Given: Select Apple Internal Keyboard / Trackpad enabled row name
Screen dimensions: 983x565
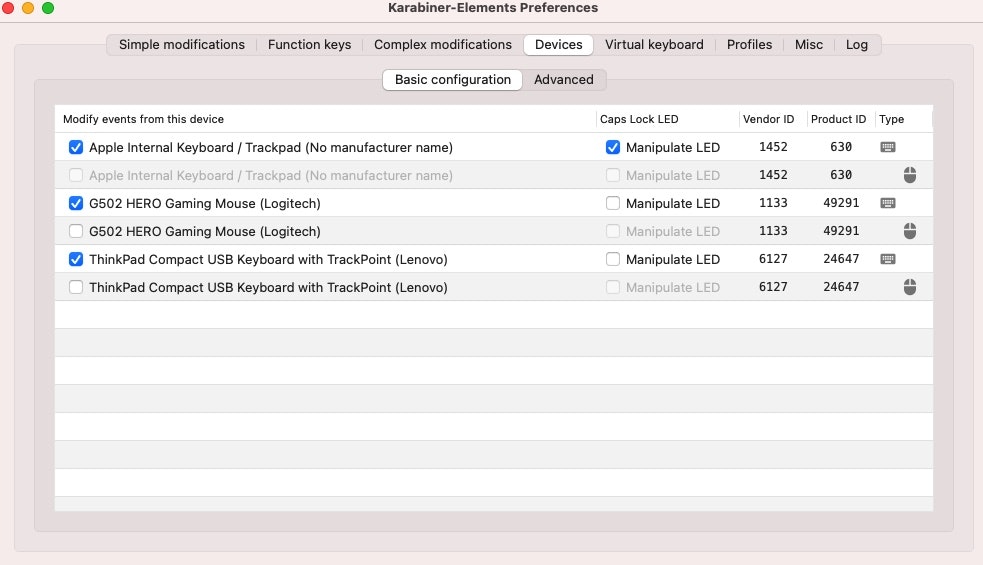Looking at the screenshot, I should [271, 147].
